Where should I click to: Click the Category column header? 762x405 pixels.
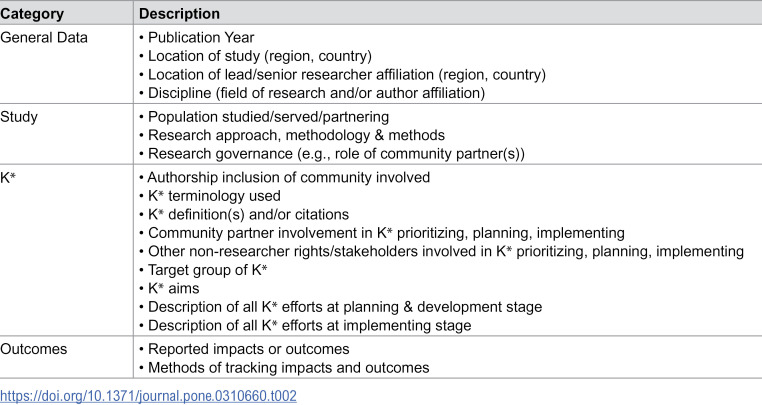click(x=32, y=14)
